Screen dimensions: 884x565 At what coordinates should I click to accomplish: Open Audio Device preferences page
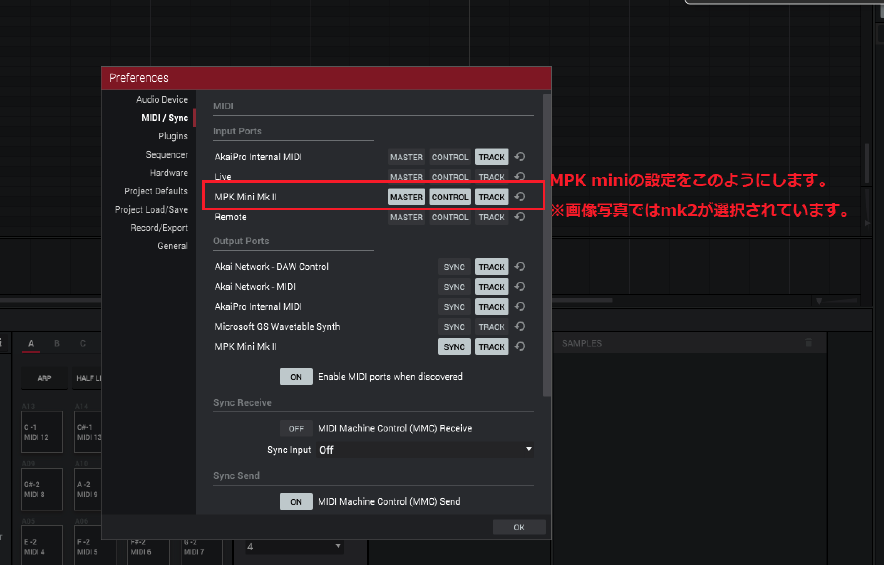[162, 99]
